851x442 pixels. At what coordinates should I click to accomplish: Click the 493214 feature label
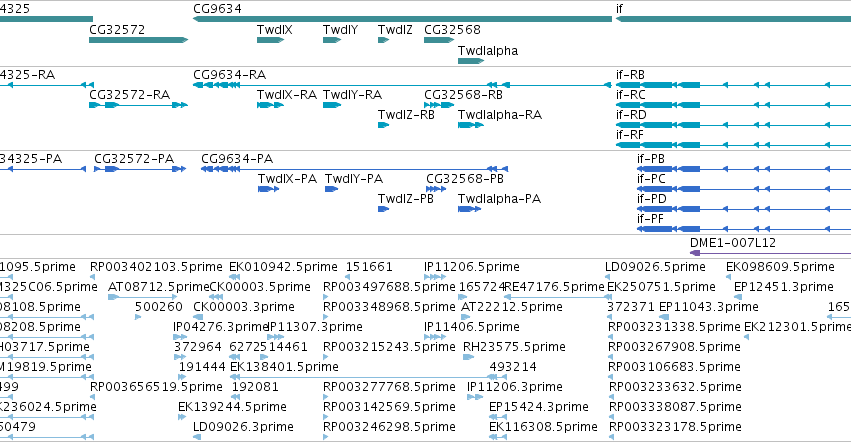coord(513,367)
